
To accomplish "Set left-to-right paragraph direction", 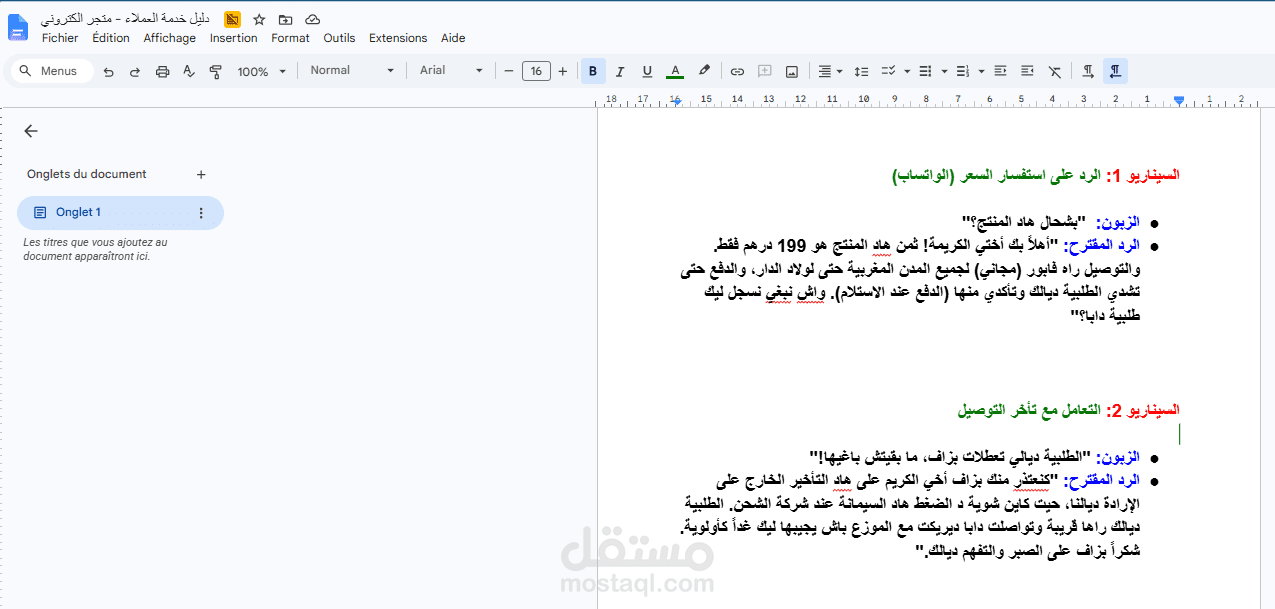I will click(x=1088, y=71).
